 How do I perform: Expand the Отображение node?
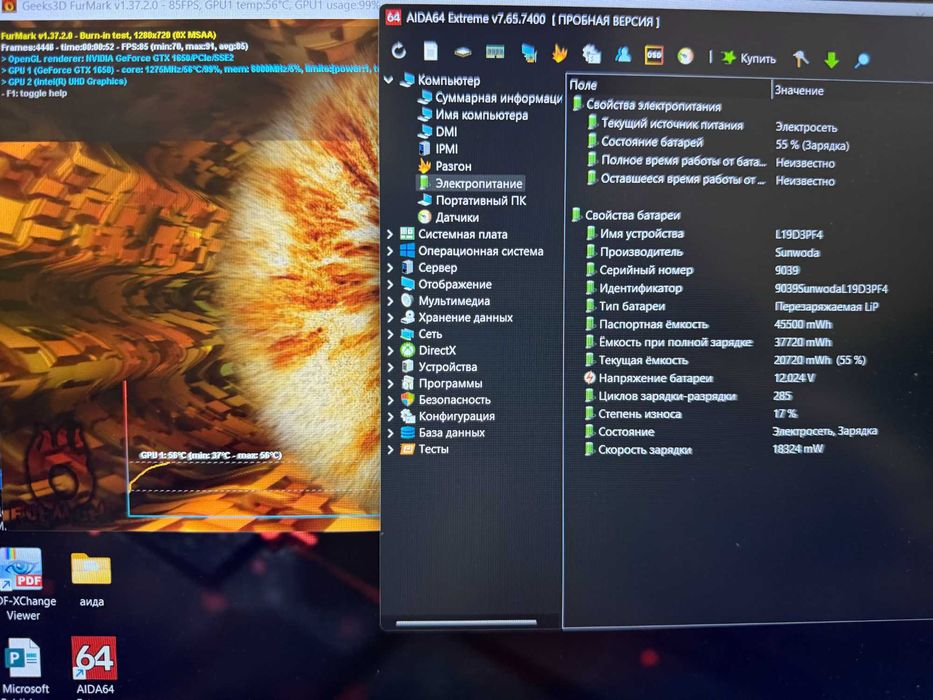pyautogui.click(x=390, y=284)
